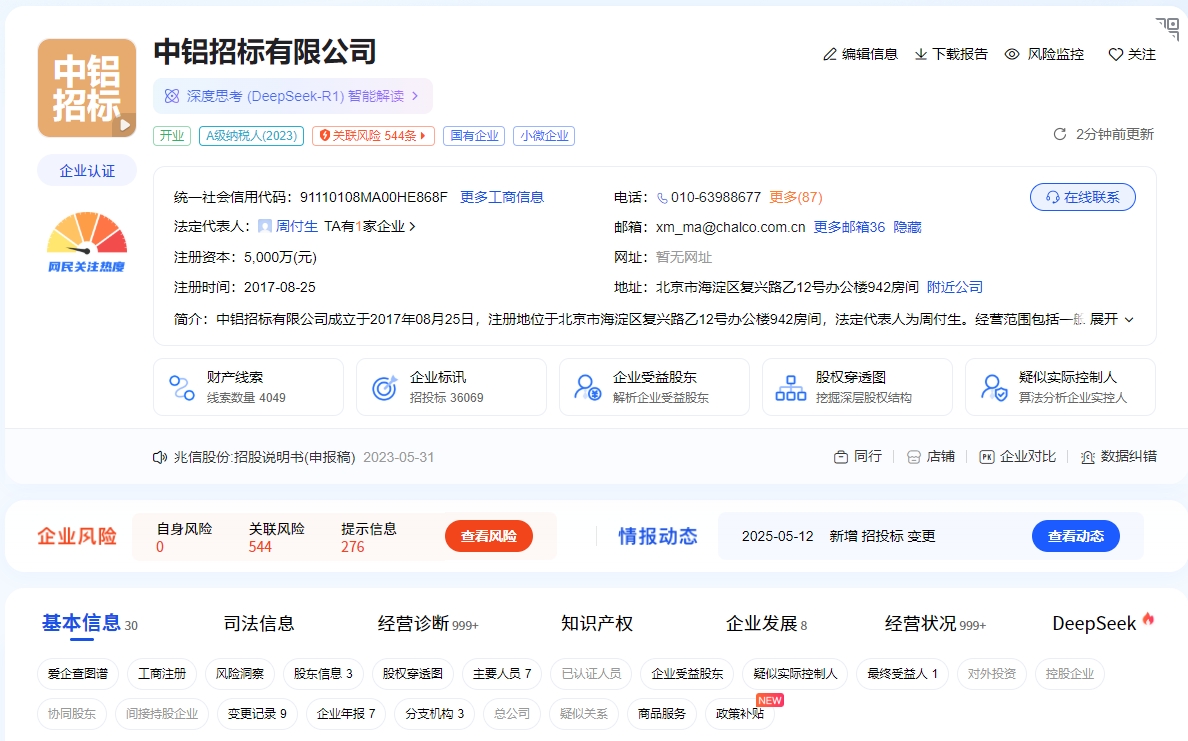Click the QR code corner icon
Viewport: 1188px width, 741px height.
(x=1168, y=28)
